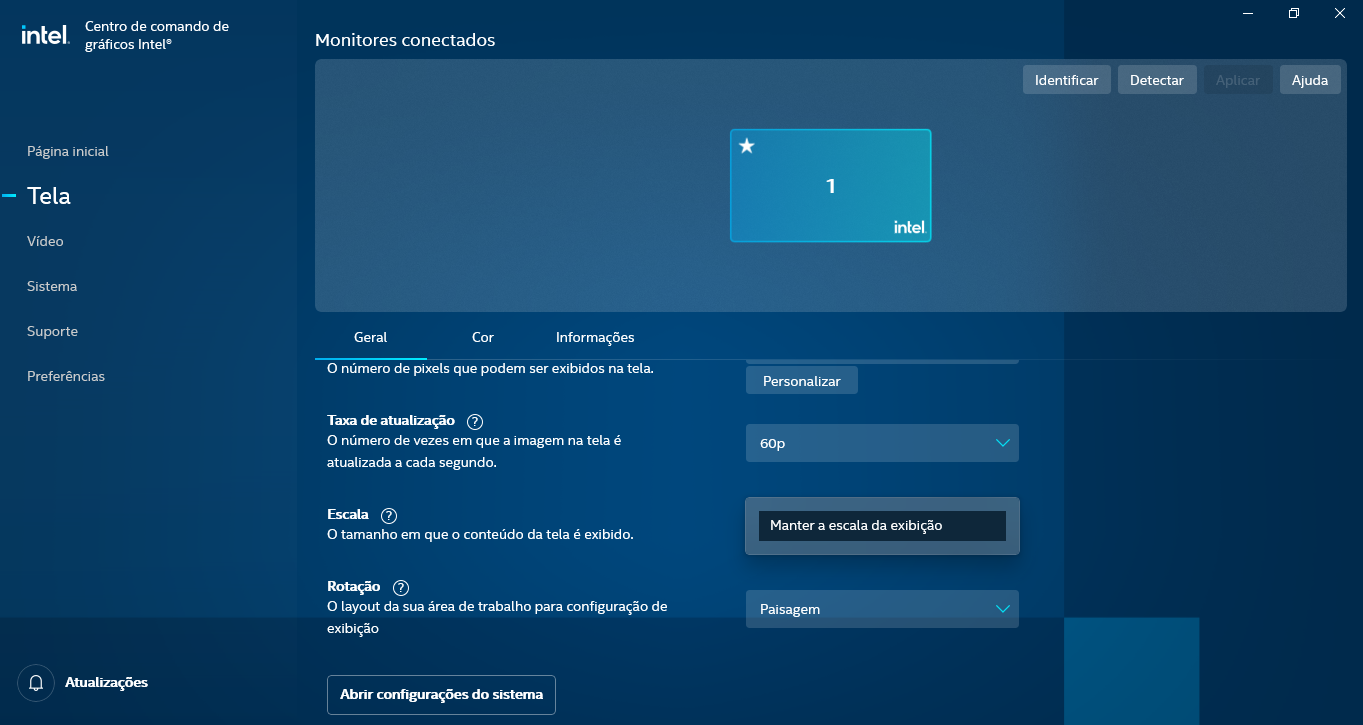This screenshot has height=725, width=1363.
Task: Select the Geral tab
Action: pyautogui.click(x=370, y=338)
